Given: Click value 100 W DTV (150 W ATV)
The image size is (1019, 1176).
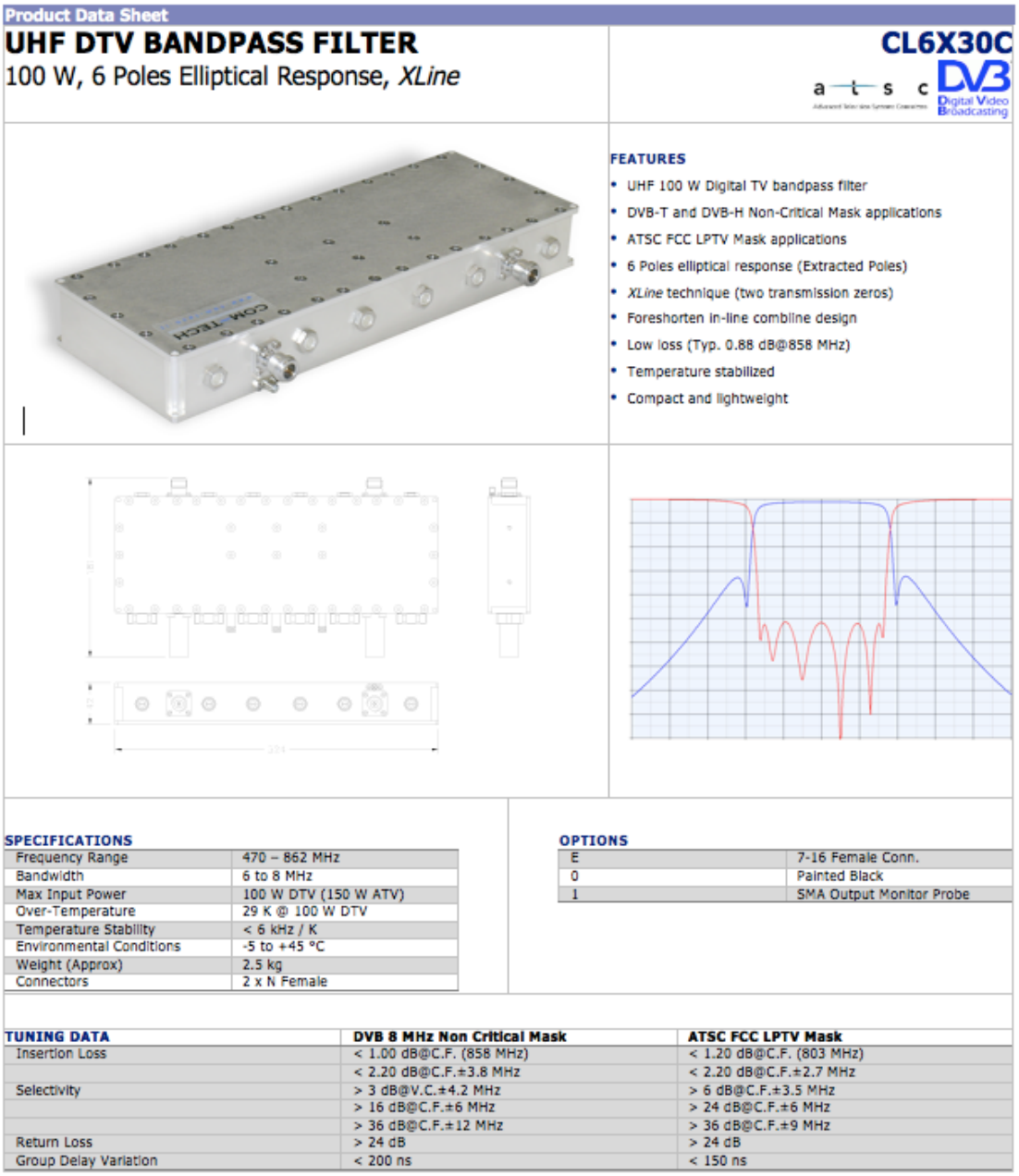Looking at the screenshot, I should pyautogui.click(x=324, y=894).
